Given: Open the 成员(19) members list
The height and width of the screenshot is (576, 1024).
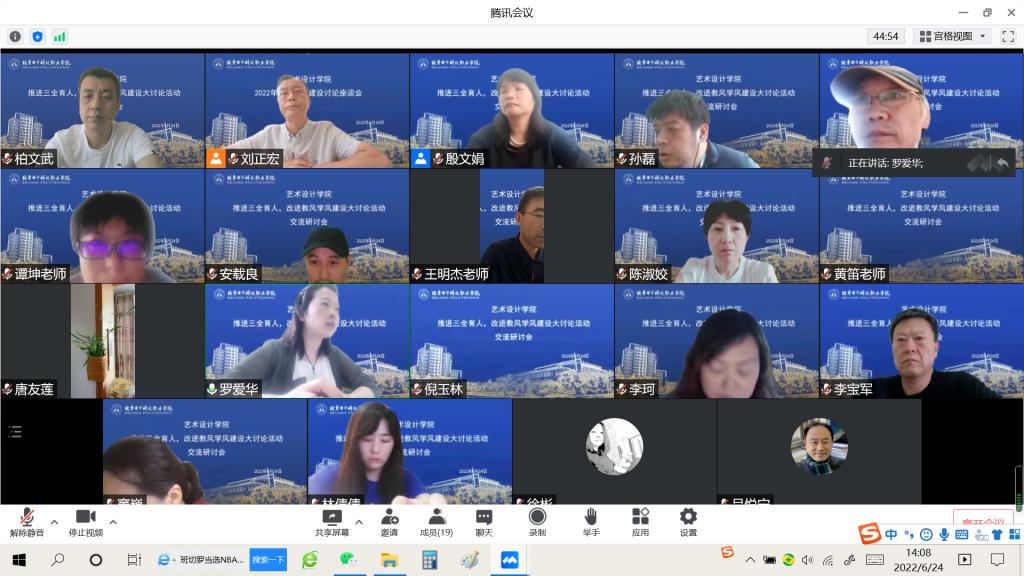Looking at the screenshot, I should 436,522.
